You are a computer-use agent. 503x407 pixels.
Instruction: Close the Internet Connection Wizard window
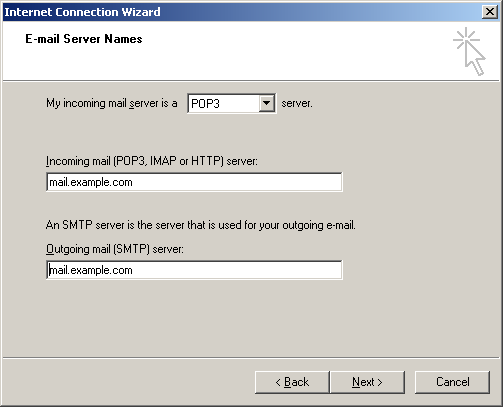tap(490, 12)
